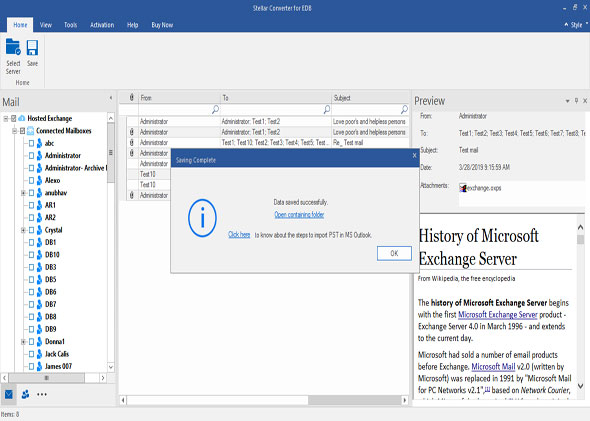Click the search magnifier in Subject column

tap(404, 109)
